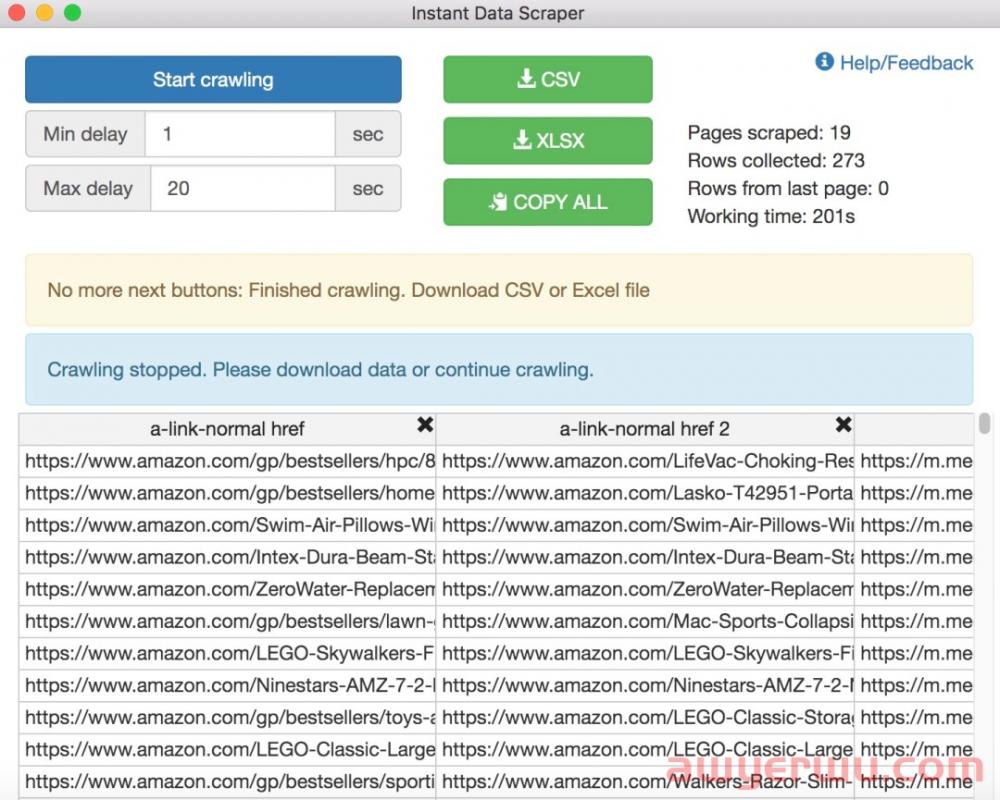The width and height of the screenshot is (1000, 800).
Task: Click the Start crawling button
Action: pyautogui.click(x=213, y=80)
